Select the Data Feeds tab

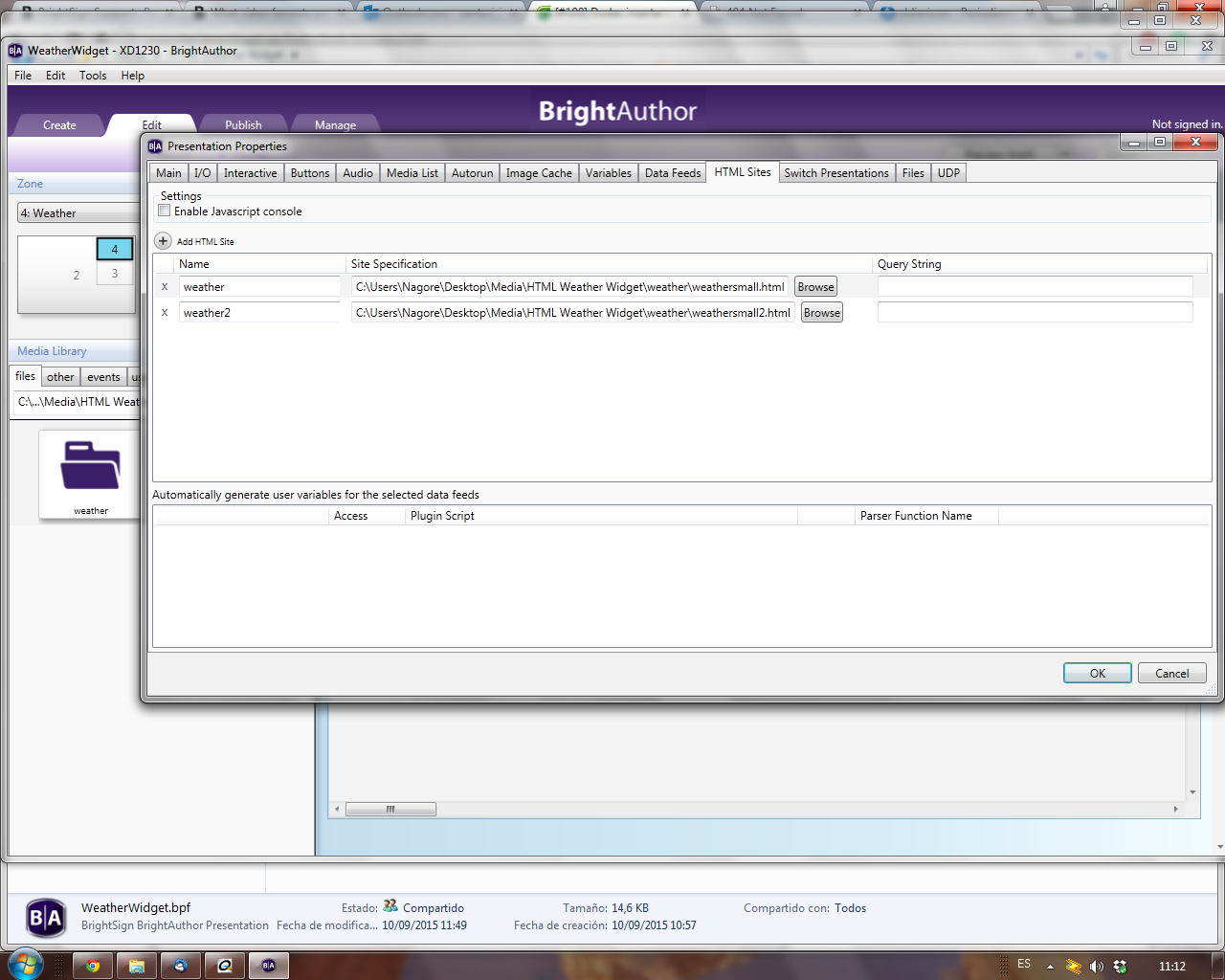[x=673, y=173]
